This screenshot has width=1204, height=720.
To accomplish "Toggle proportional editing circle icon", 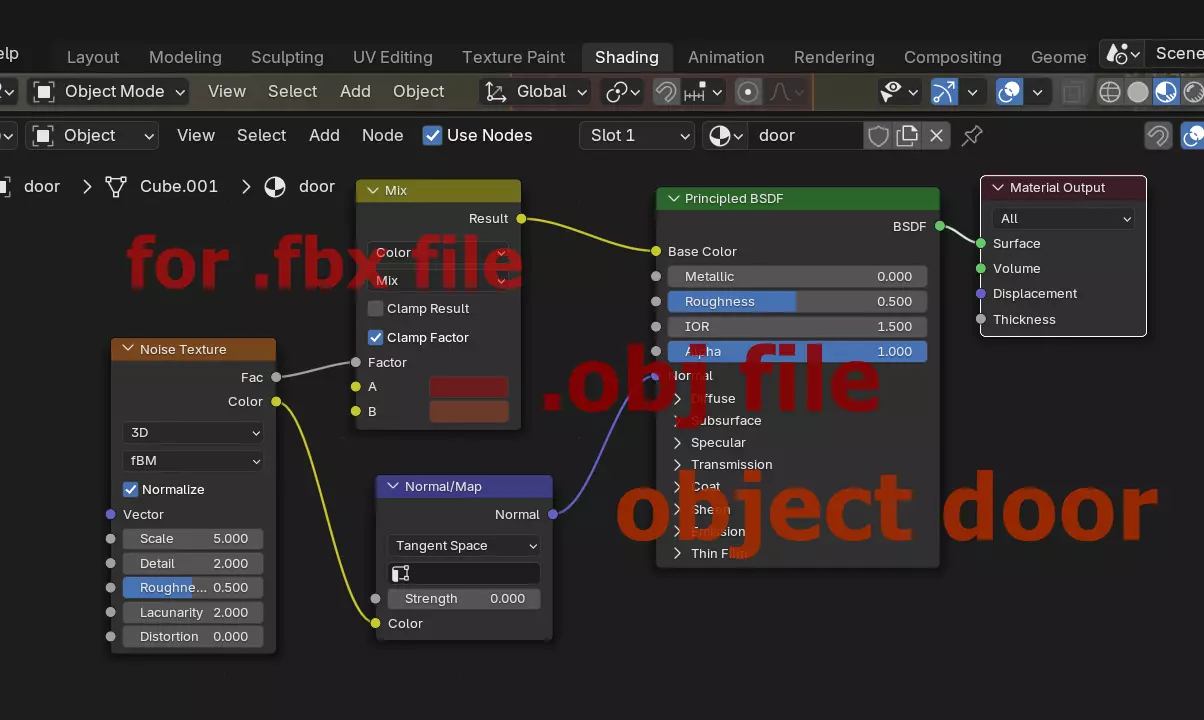I will pos(748,92).
